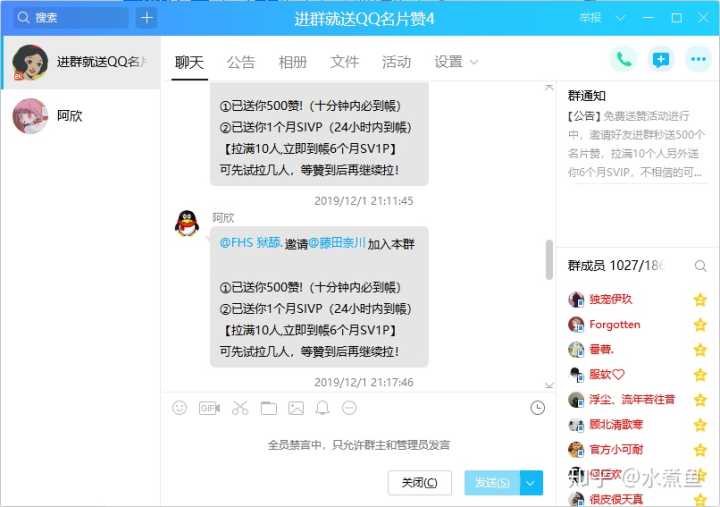This screenshot has height=507, width=720.
Task: Click the star icon beside 蕃蕃.
Action: click(x=700, y=350)
